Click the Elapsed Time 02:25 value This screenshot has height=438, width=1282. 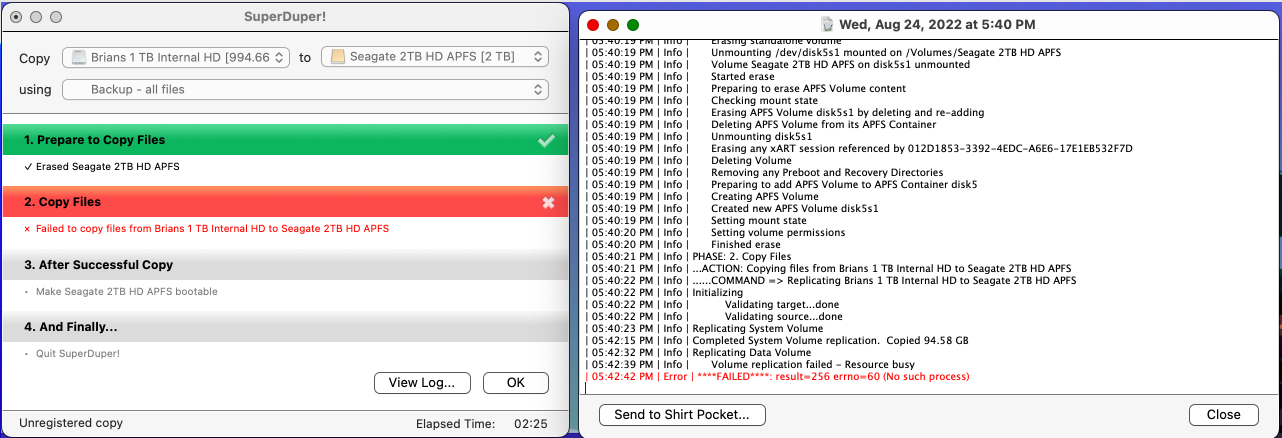tap(530, 424)
